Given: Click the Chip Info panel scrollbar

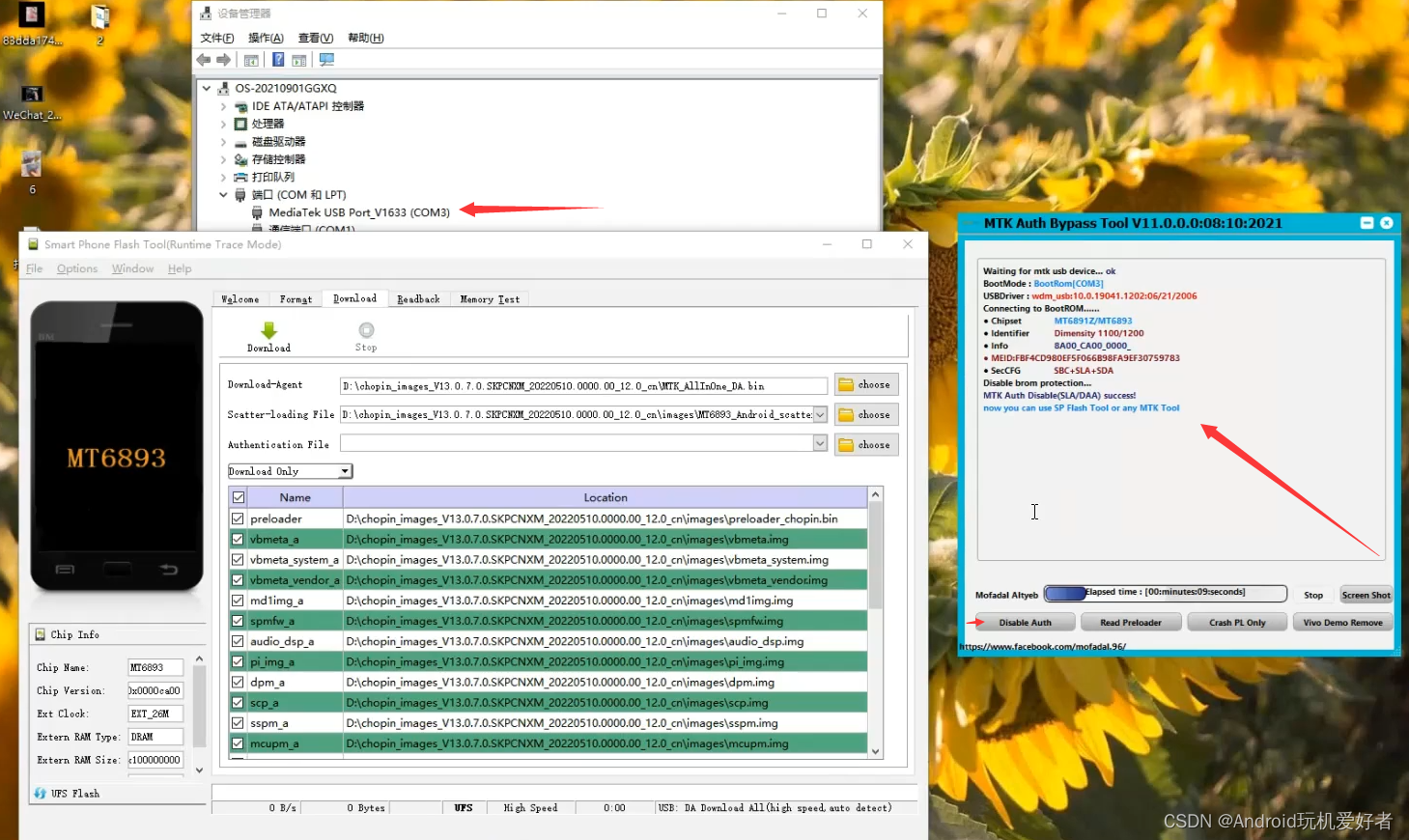Looking at the screenshot, I should pyautogui.click(x=199, y=714).
